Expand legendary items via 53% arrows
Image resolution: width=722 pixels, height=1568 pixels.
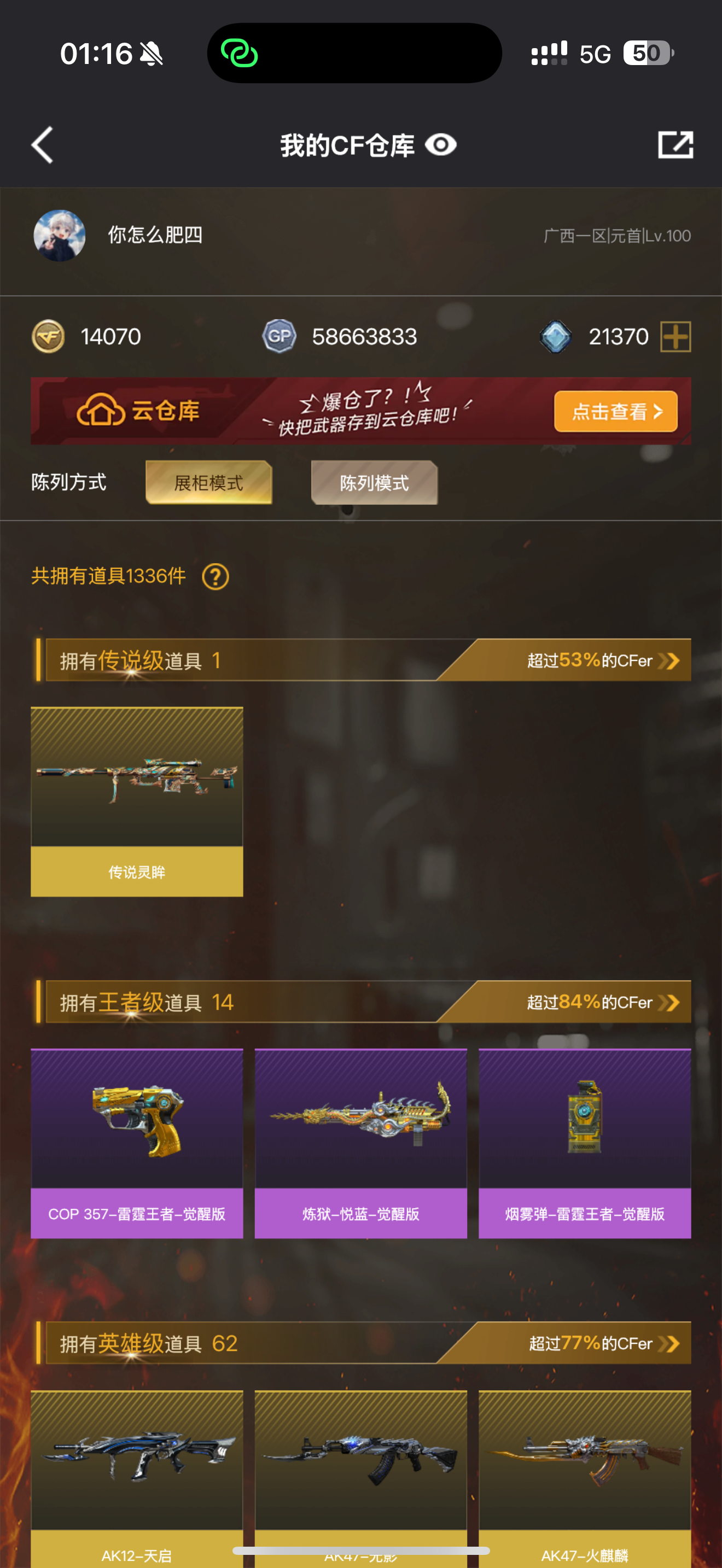click(669, 661)
